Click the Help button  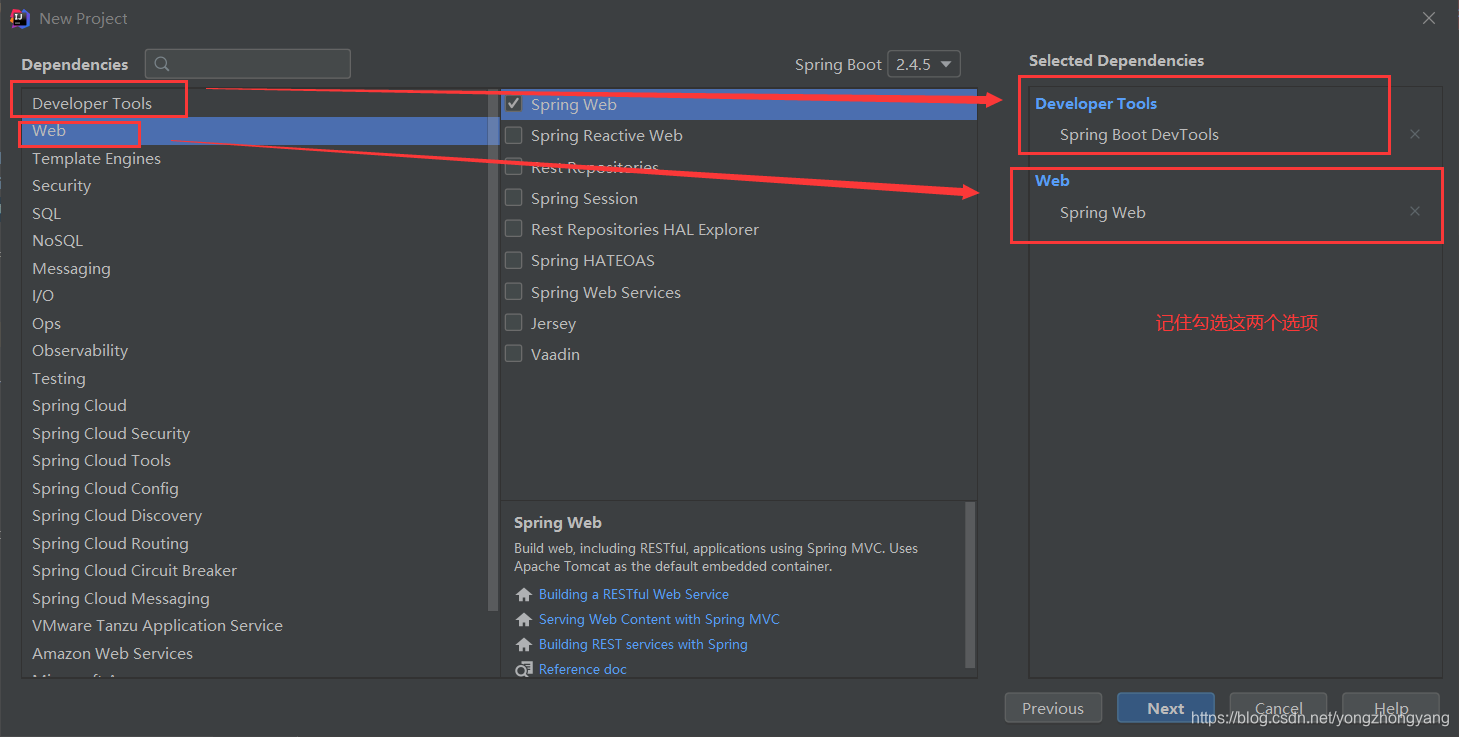pos(1391,708)
